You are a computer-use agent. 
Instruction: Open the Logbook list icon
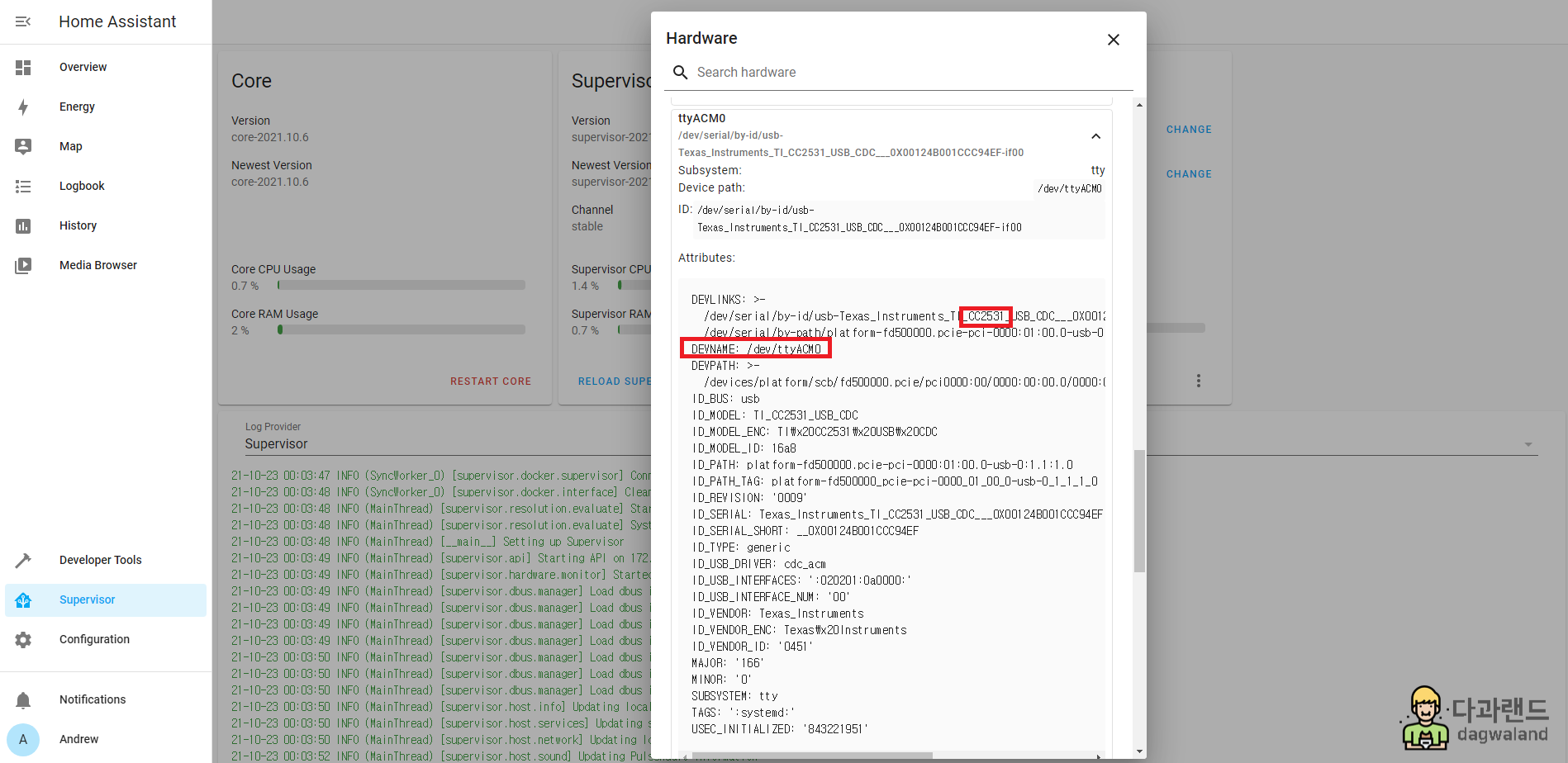point(23,187)
